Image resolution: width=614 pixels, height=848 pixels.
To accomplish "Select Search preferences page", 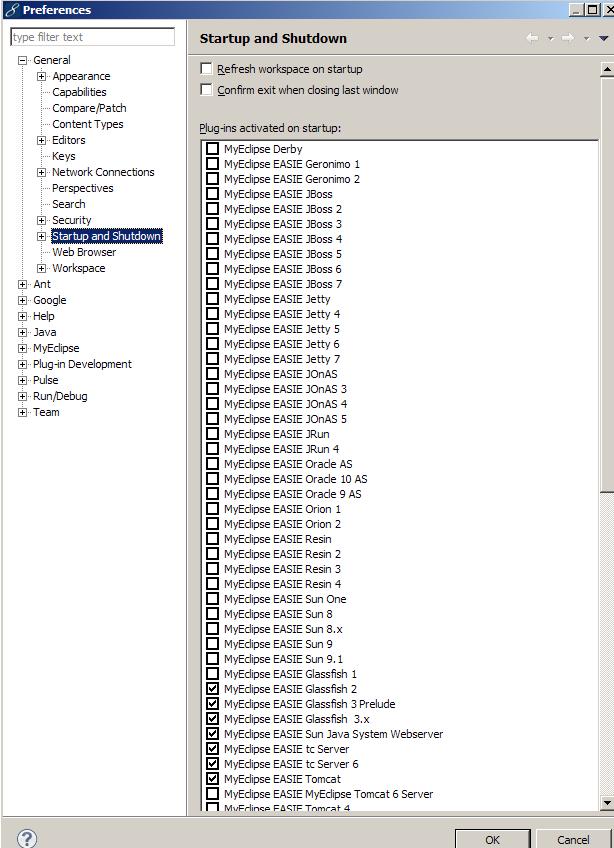I will pos(69,204).
